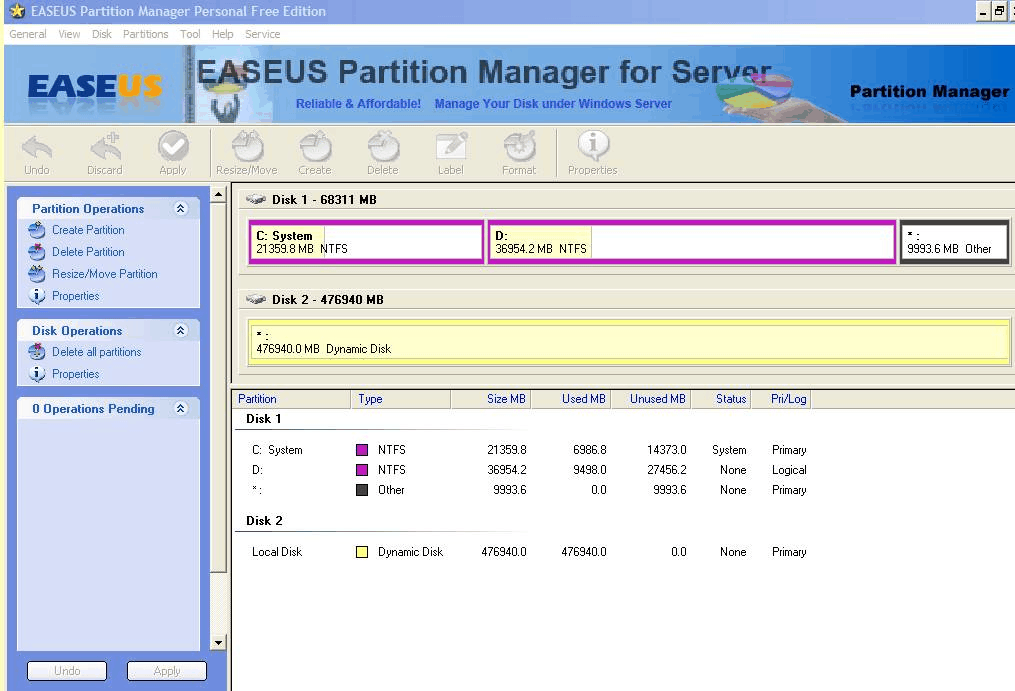Click the Delete Partition sidebar icon

tap(37, 252)
